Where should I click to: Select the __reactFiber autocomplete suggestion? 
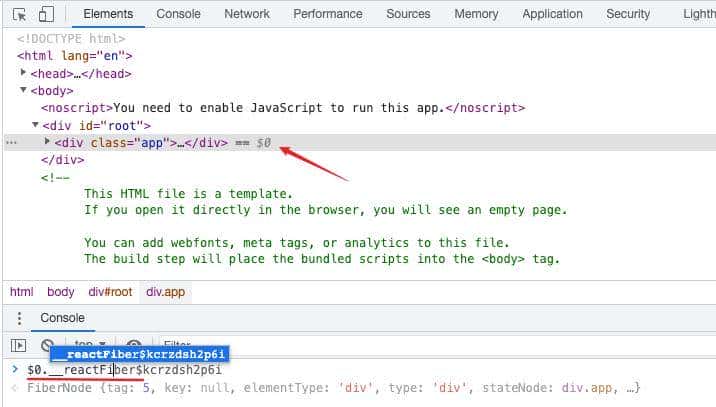(x=141, y=354)
